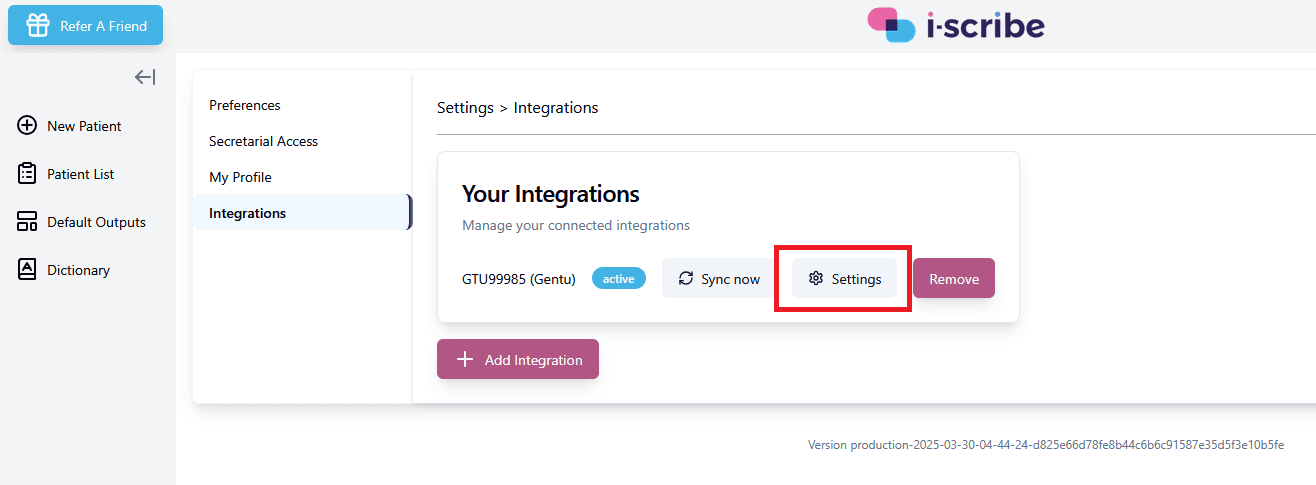
Task: Click the Patient List clipboard icon
Action: pos(28,174)
